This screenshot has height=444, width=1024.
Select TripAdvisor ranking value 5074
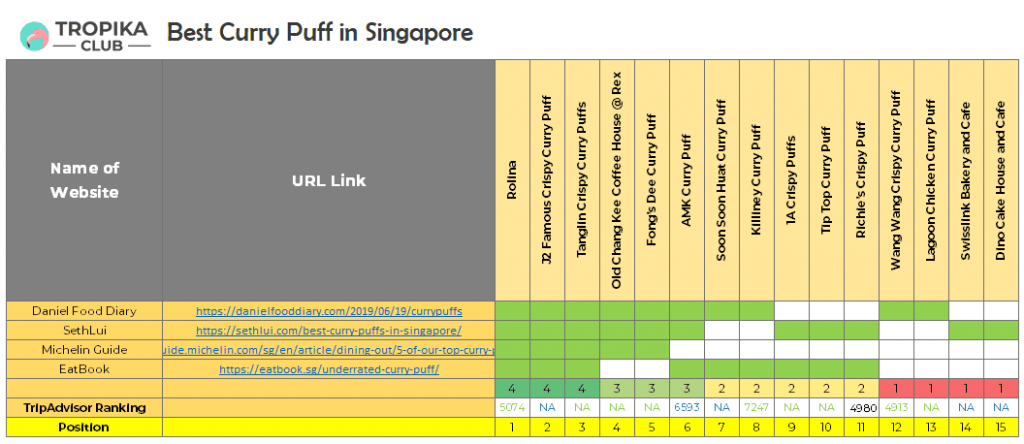(513, 408)
